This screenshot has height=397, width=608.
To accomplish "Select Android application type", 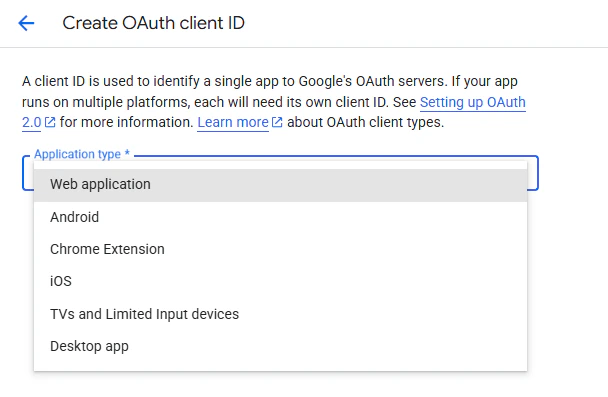I will click(x=280, y=217).
